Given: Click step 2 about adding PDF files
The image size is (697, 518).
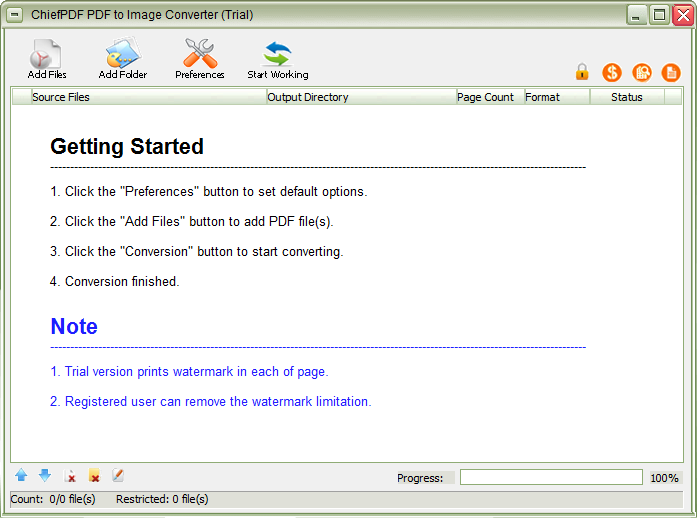Looking at the screenshot, I should [192, 221].
